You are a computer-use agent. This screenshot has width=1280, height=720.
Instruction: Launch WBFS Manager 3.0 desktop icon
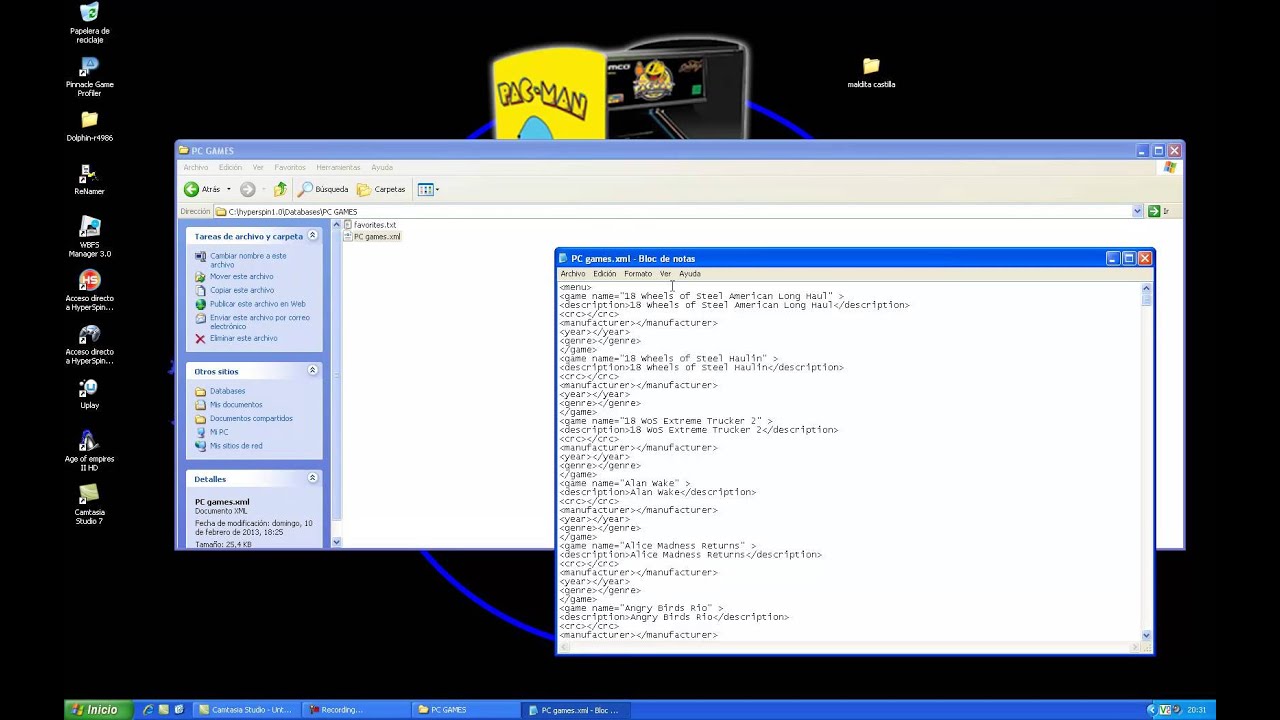(89, 238)
